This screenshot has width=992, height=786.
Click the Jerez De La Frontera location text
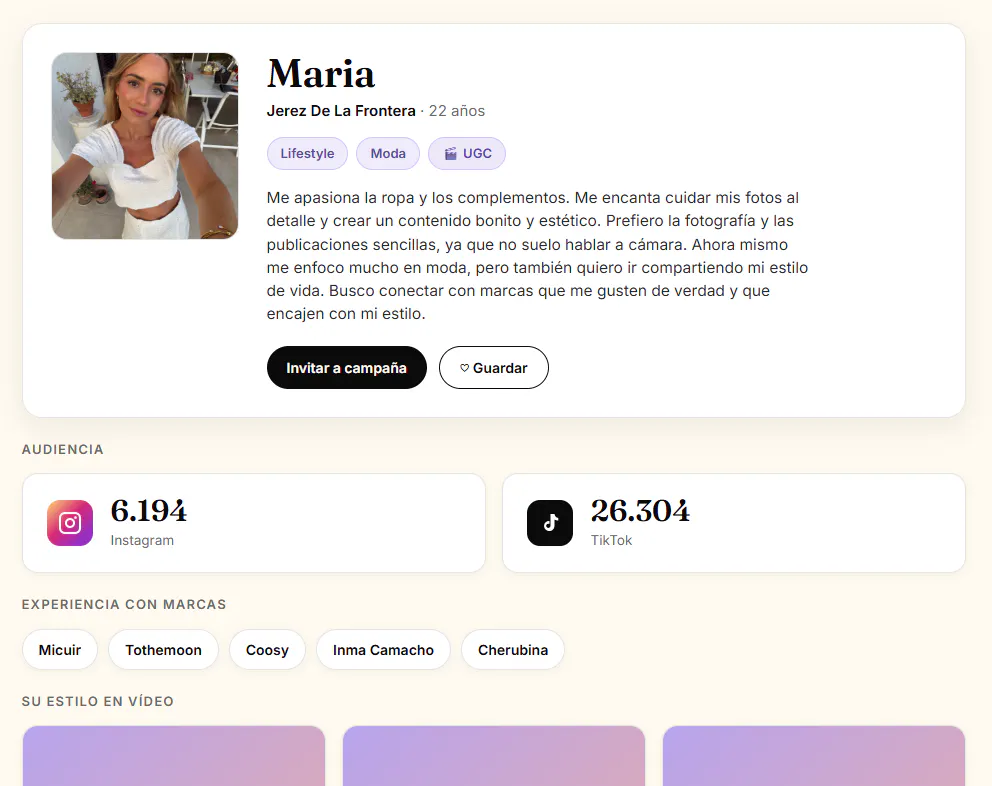click(x=341, y=111)
